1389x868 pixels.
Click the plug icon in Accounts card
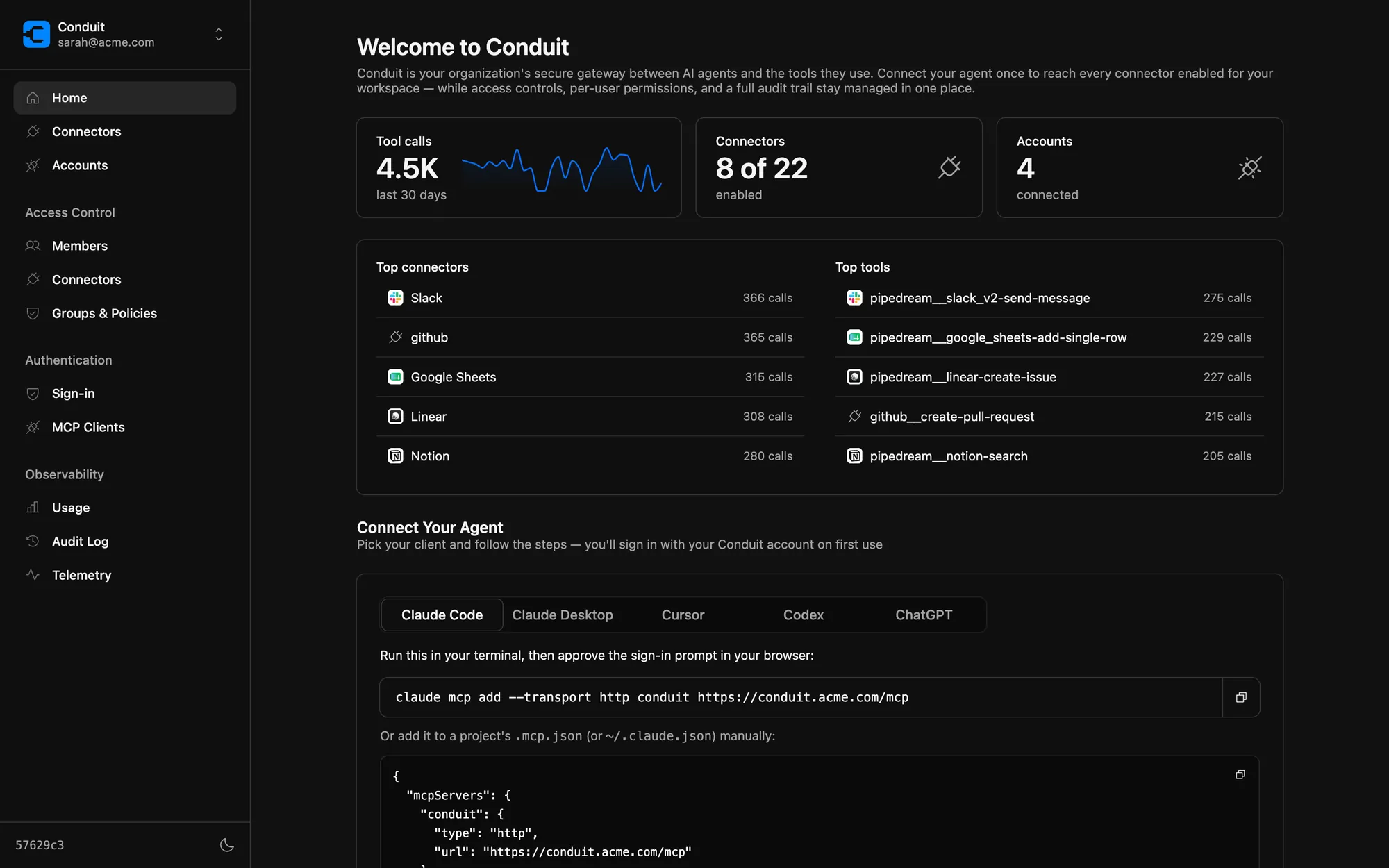click(1250, 167)
